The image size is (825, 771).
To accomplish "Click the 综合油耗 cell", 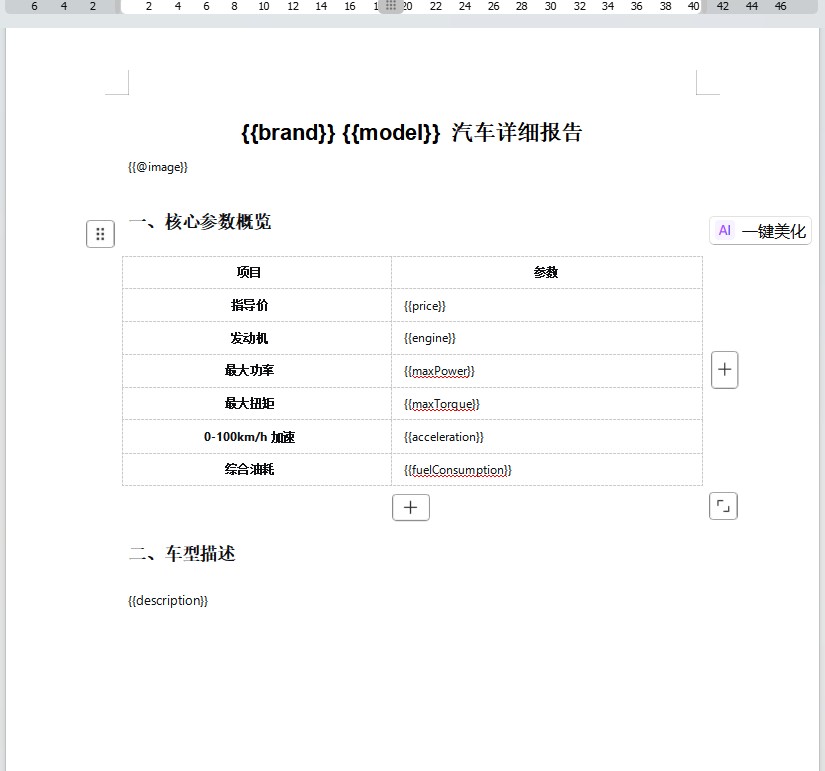I will (x=257, y=469).
